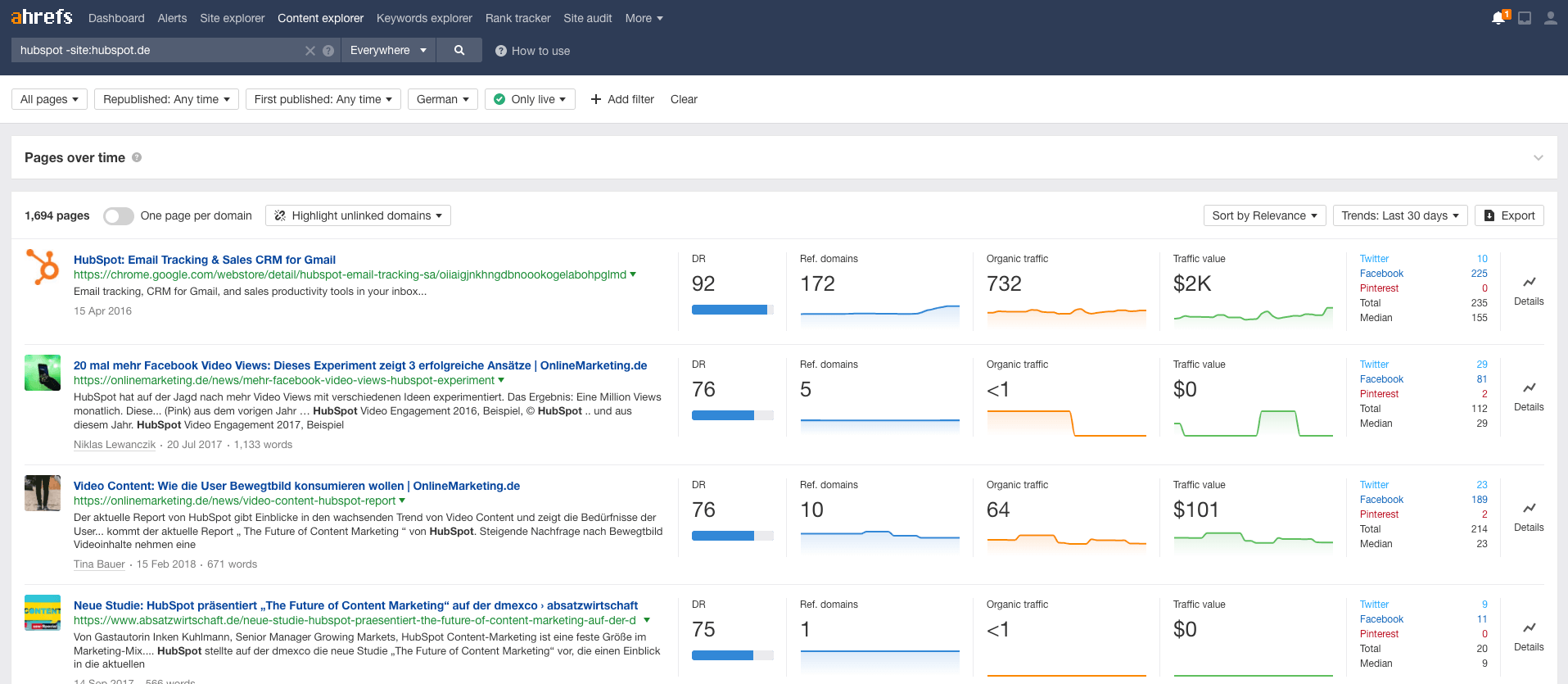Screen dimensions: 1568x684
Task: Open Sort by Relevance dropdown
Action: coord(1264,215)
